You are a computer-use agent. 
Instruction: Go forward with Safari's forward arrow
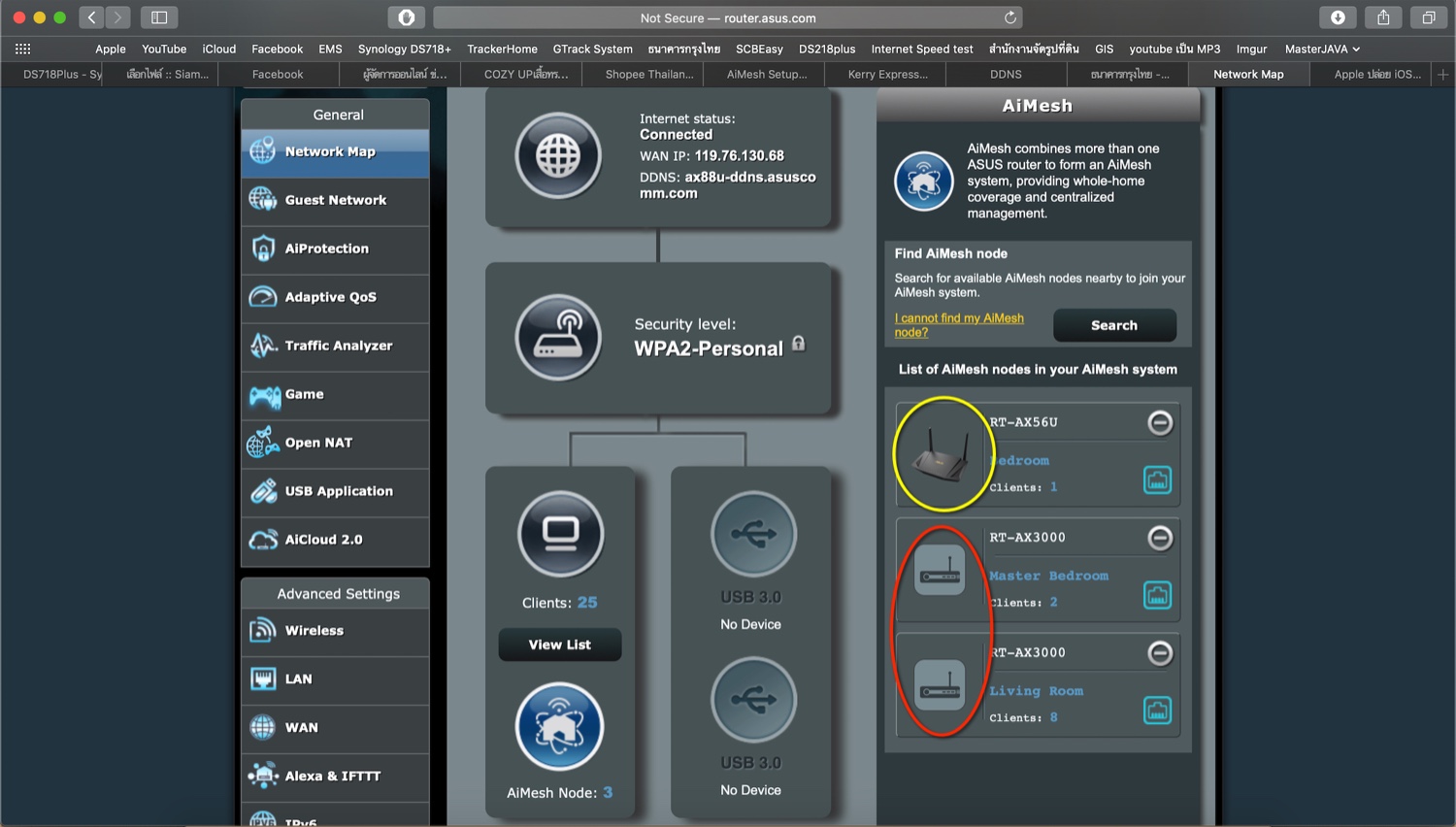coord(117,17)
